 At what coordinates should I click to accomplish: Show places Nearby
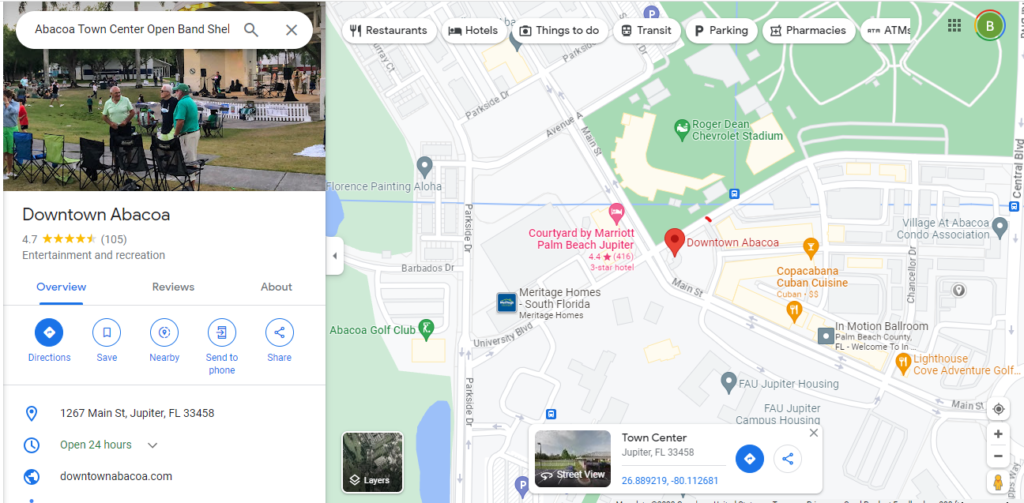click(164, 341)
